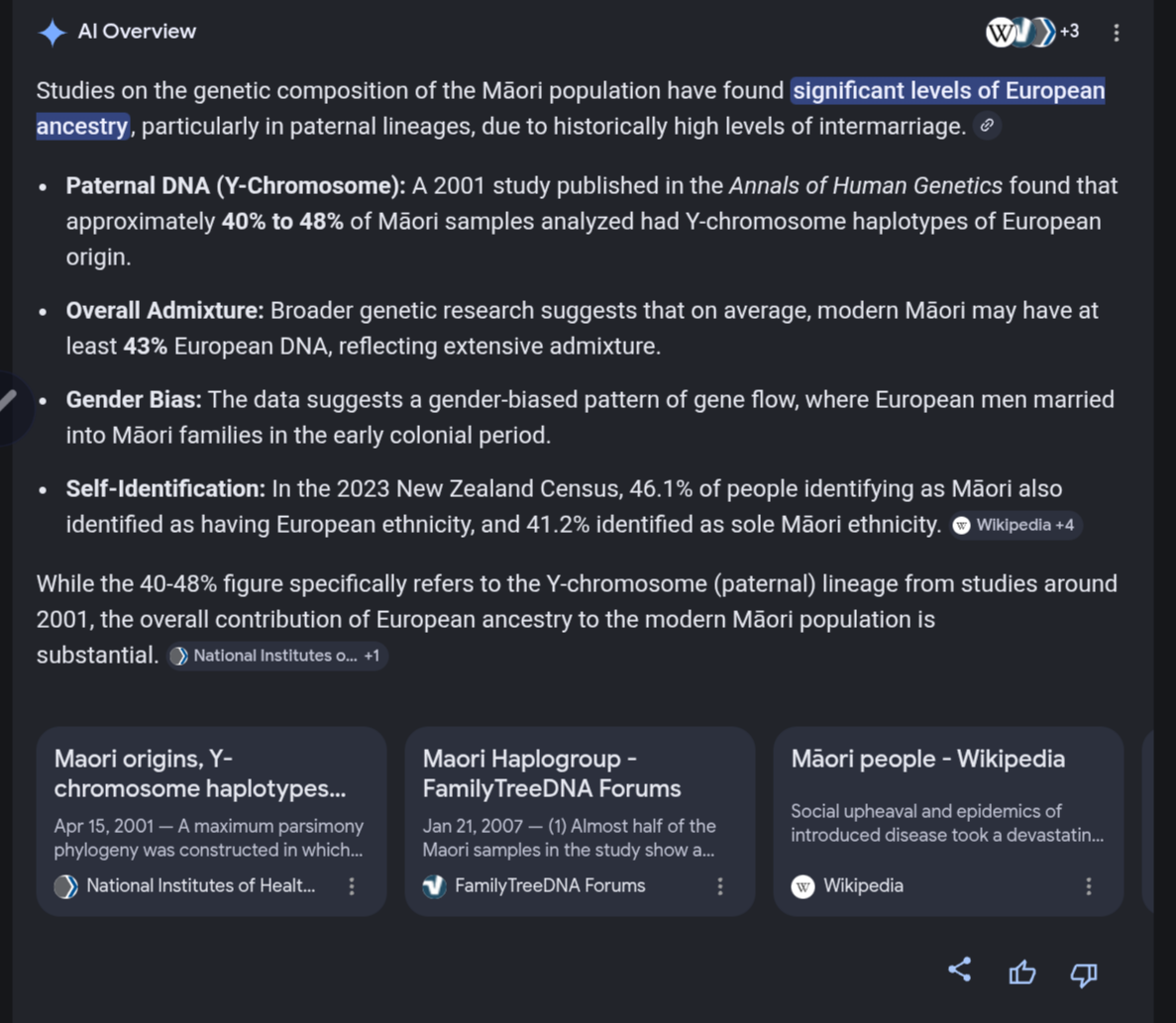
Task: Click the FamilyTreeDNA Forums site icon
Action: (435, 886)
